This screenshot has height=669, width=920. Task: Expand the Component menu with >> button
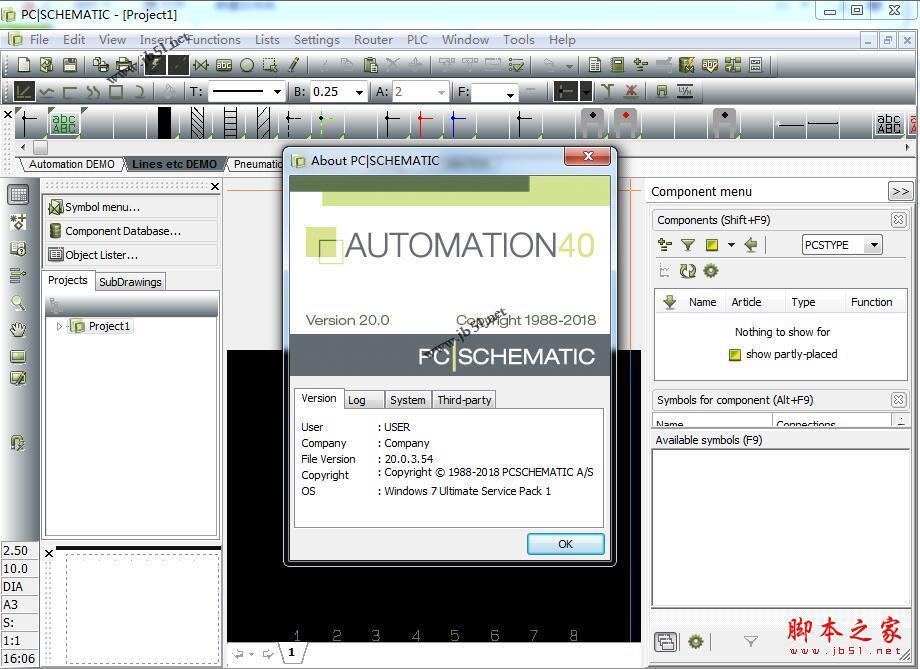click(x=900, y=191)
